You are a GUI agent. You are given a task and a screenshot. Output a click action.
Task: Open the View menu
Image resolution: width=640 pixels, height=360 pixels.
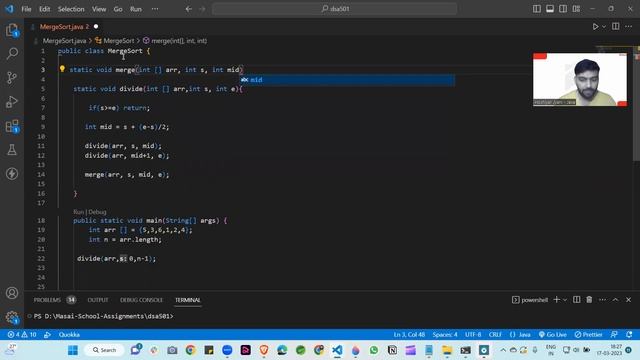(x=99, y=9)
